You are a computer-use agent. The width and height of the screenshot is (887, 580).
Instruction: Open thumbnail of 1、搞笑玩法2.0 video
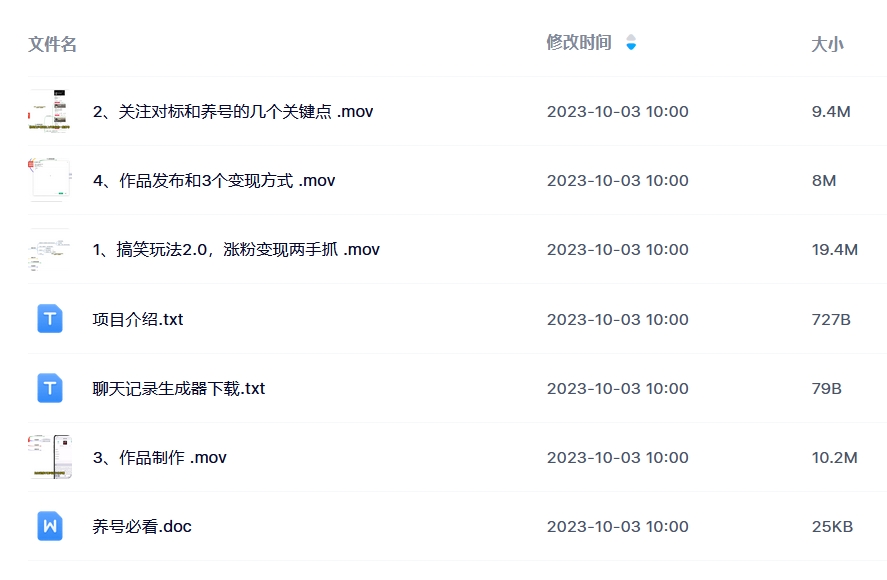(49, 250)
